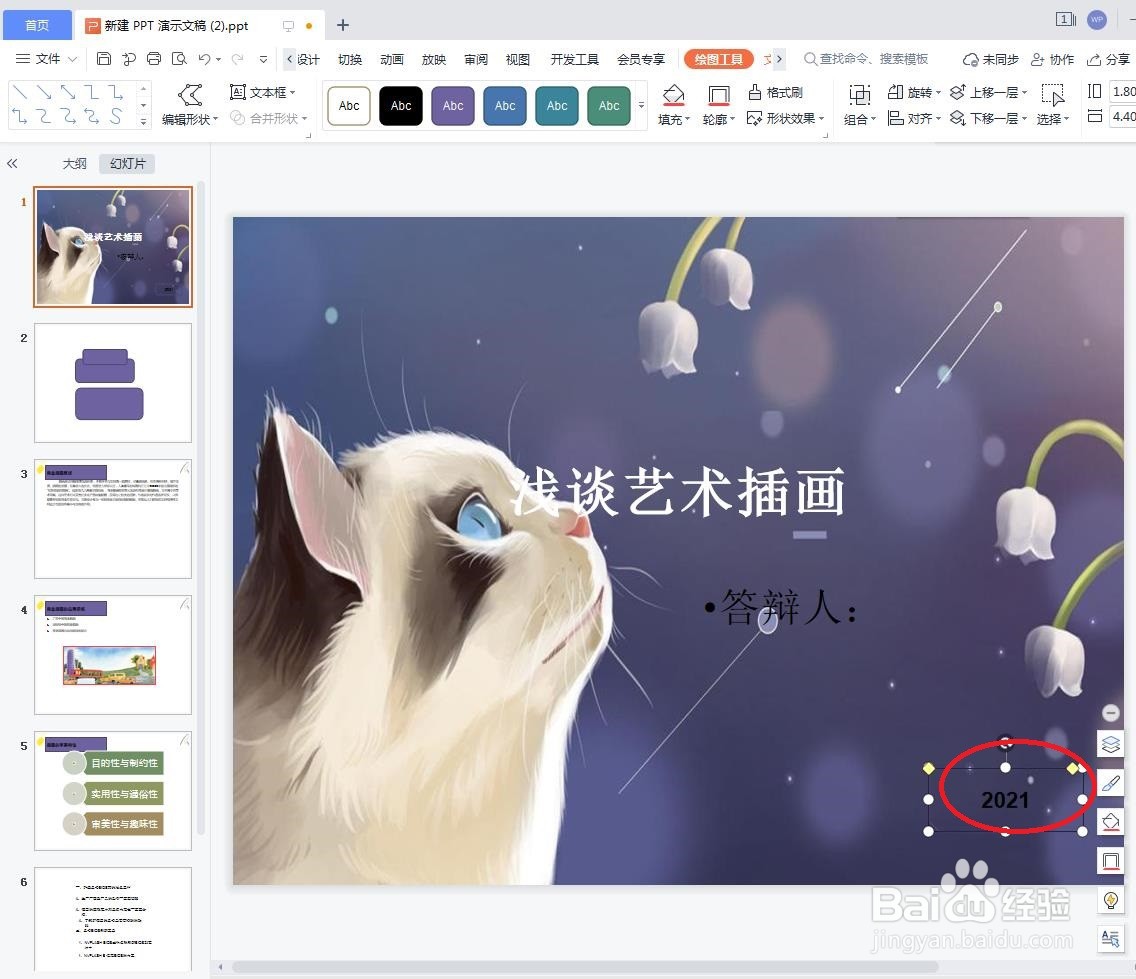
Task: Click the Undo arrow icon
Action: click(204, 59)
